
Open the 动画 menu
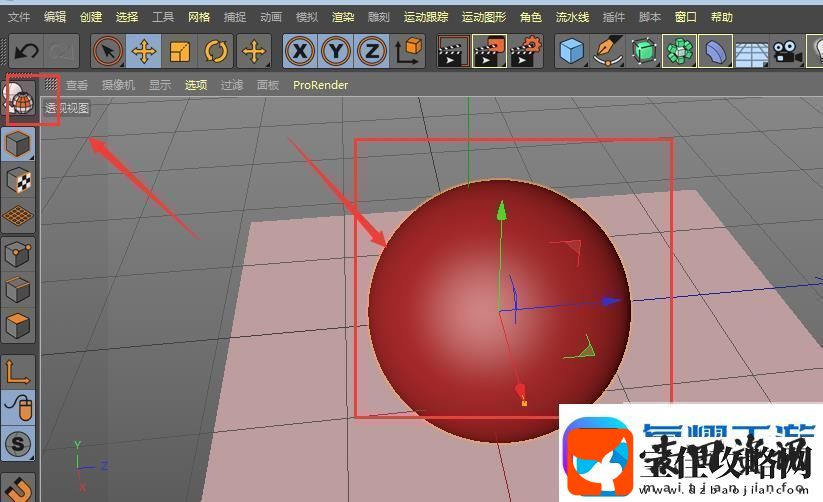[x=271, y=17]
